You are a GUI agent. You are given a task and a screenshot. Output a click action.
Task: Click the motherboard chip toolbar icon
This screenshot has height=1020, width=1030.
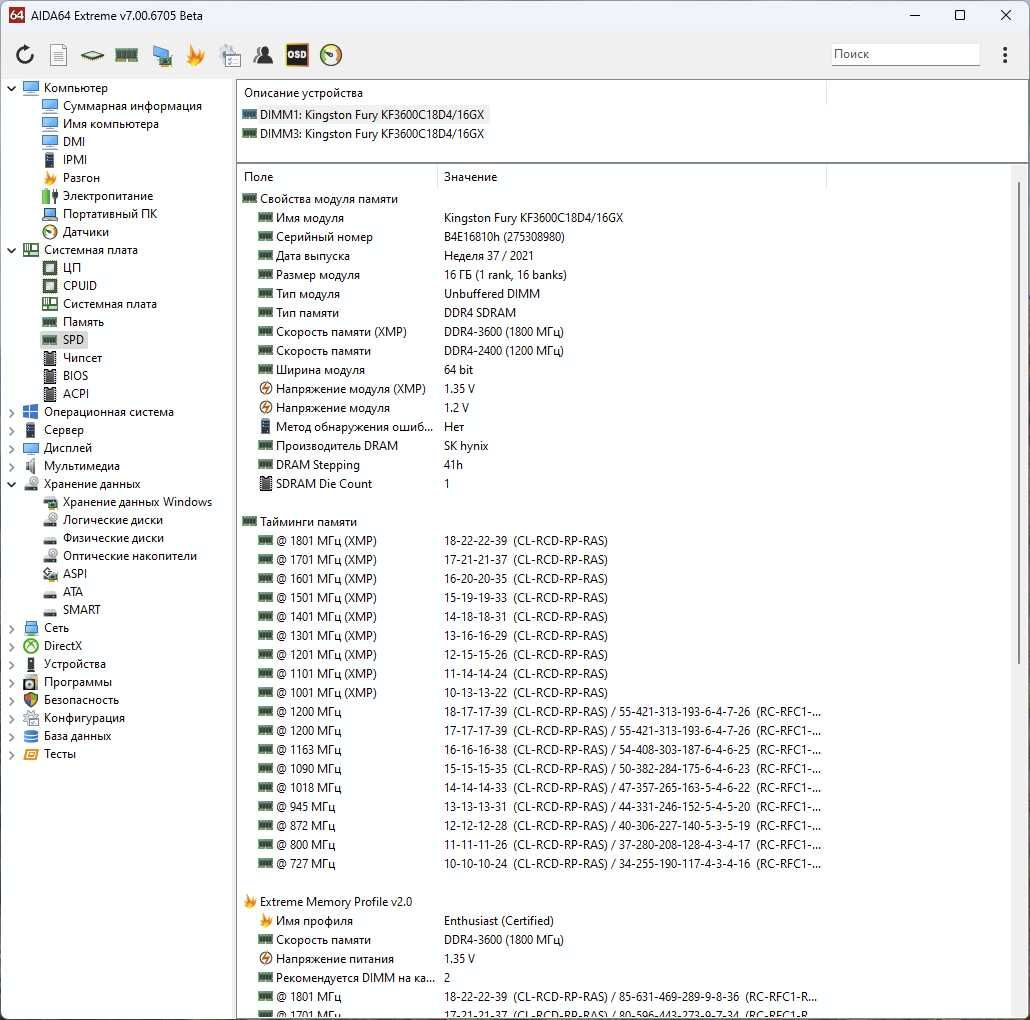click(92, 55)
